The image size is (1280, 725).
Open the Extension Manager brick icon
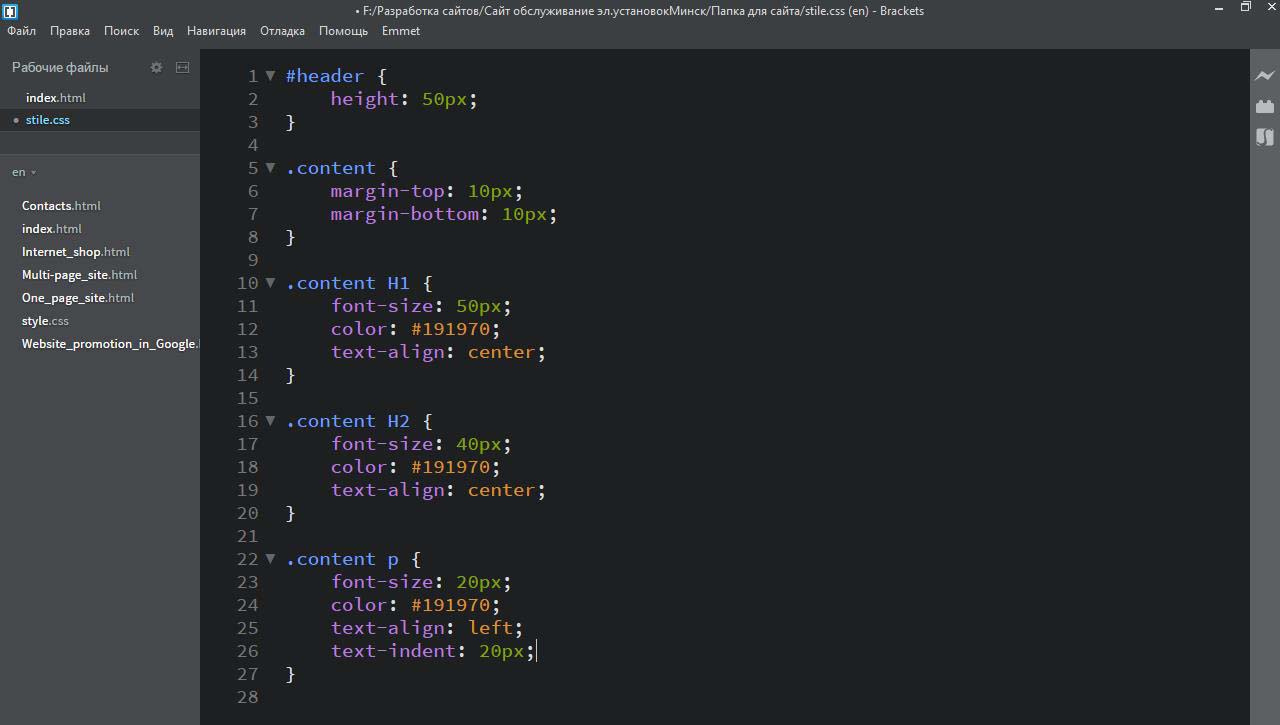coord(1265,106)
